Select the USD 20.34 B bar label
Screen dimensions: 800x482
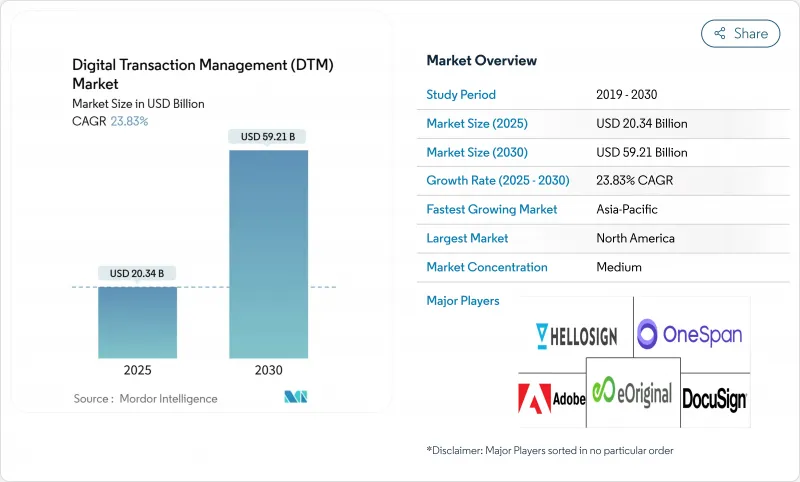point(138,273)
